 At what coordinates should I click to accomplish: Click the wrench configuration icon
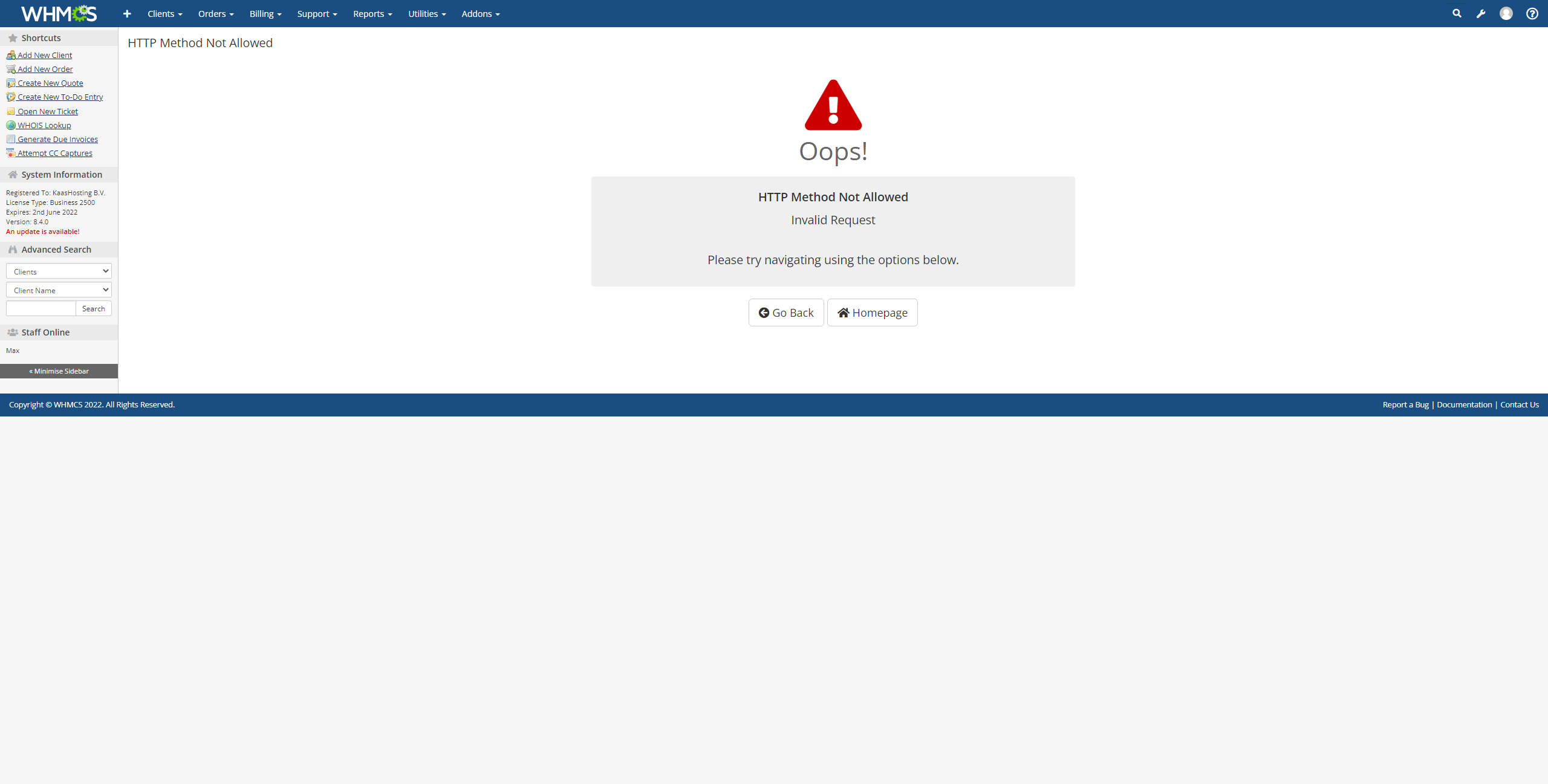(1481, 14)
